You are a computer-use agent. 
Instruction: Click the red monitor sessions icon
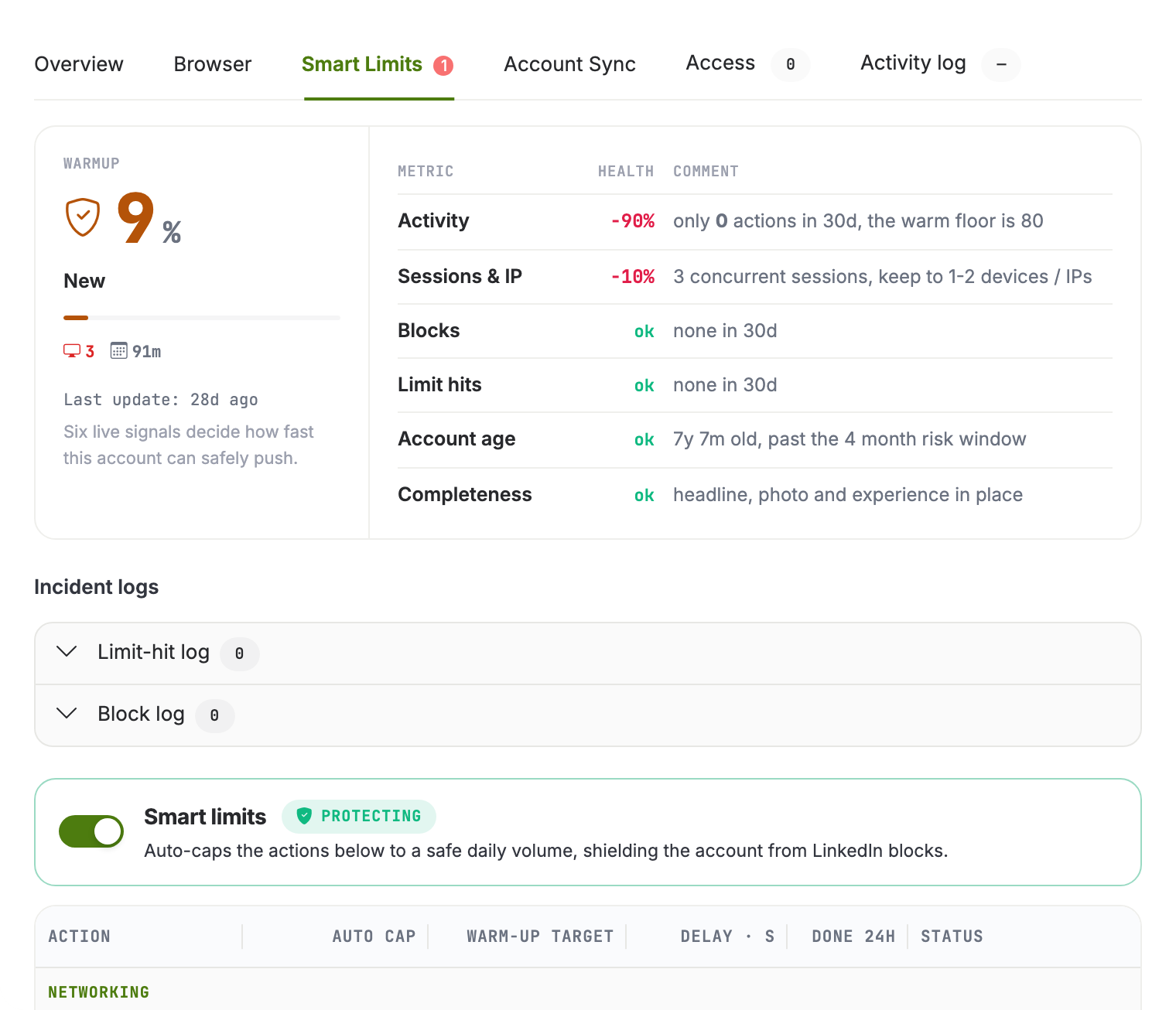pos(72,351)
